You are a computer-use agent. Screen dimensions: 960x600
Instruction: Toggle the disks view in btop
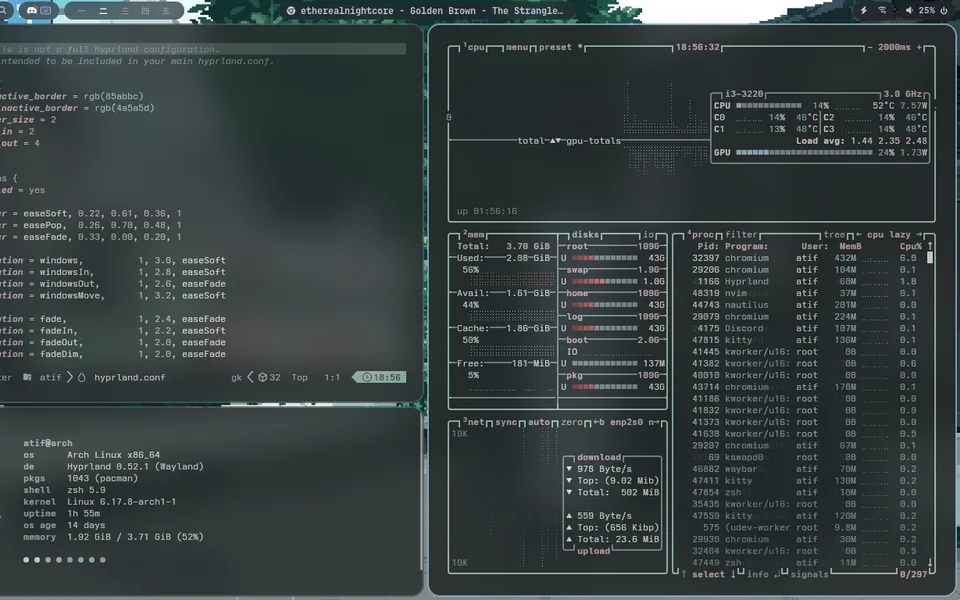point(585,234)
